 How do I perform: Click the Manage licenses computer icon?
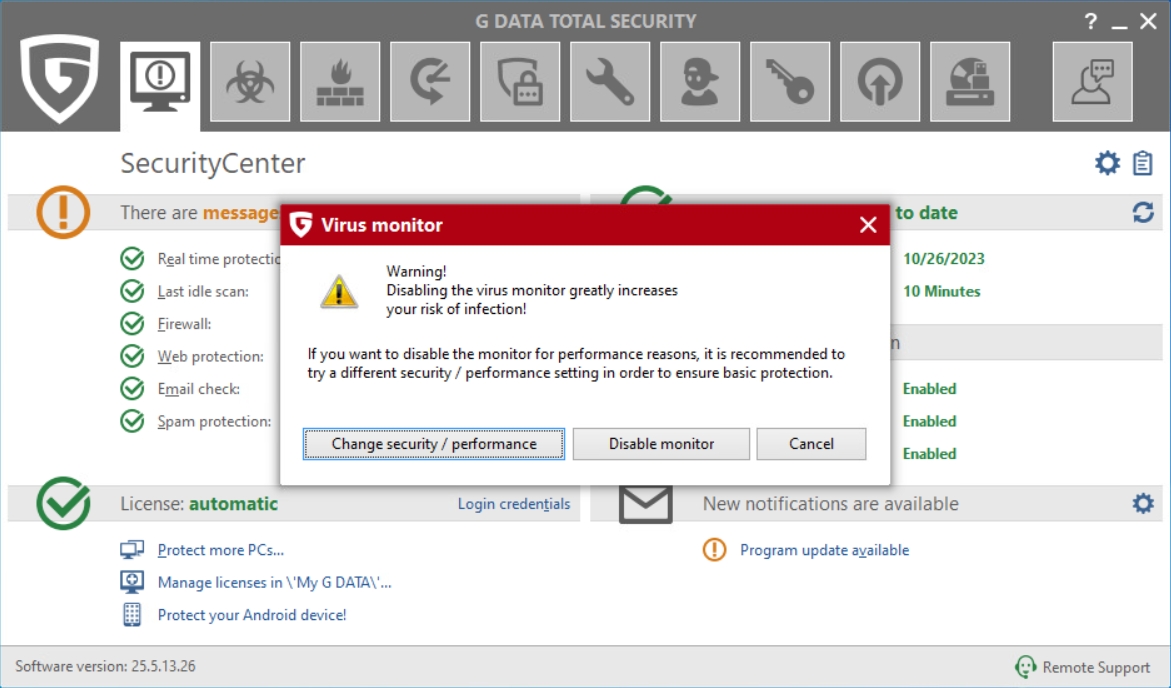[x=132, y=582]
